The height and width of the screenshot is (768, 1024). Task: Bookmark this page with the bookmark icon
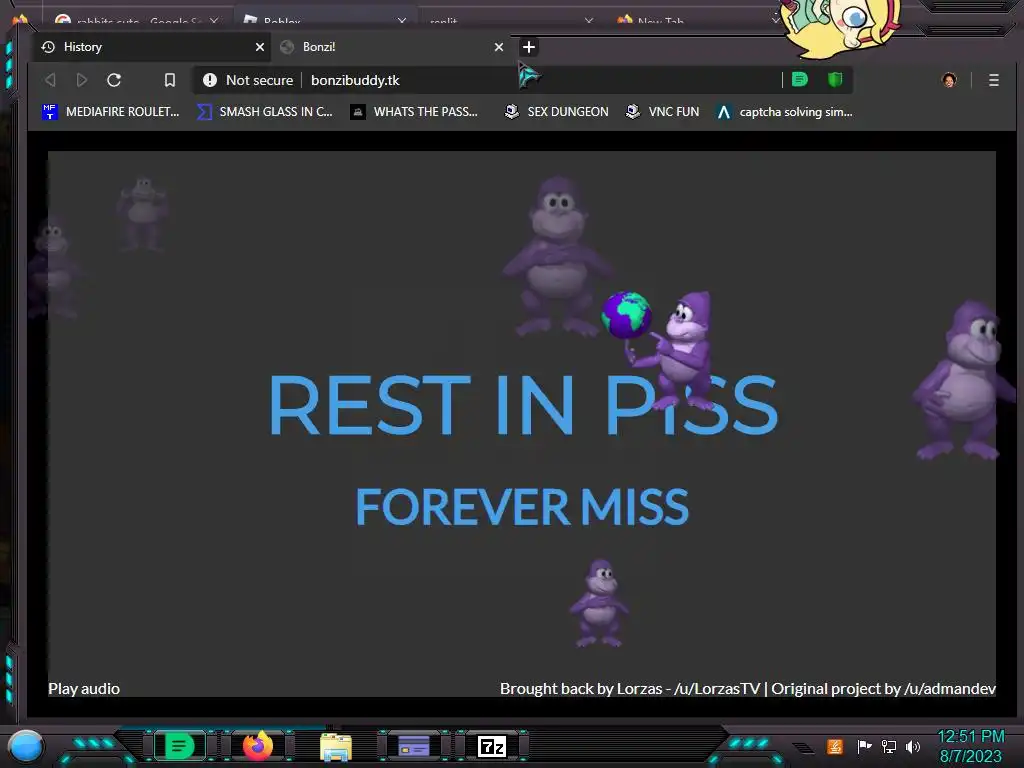coord(170,80)
